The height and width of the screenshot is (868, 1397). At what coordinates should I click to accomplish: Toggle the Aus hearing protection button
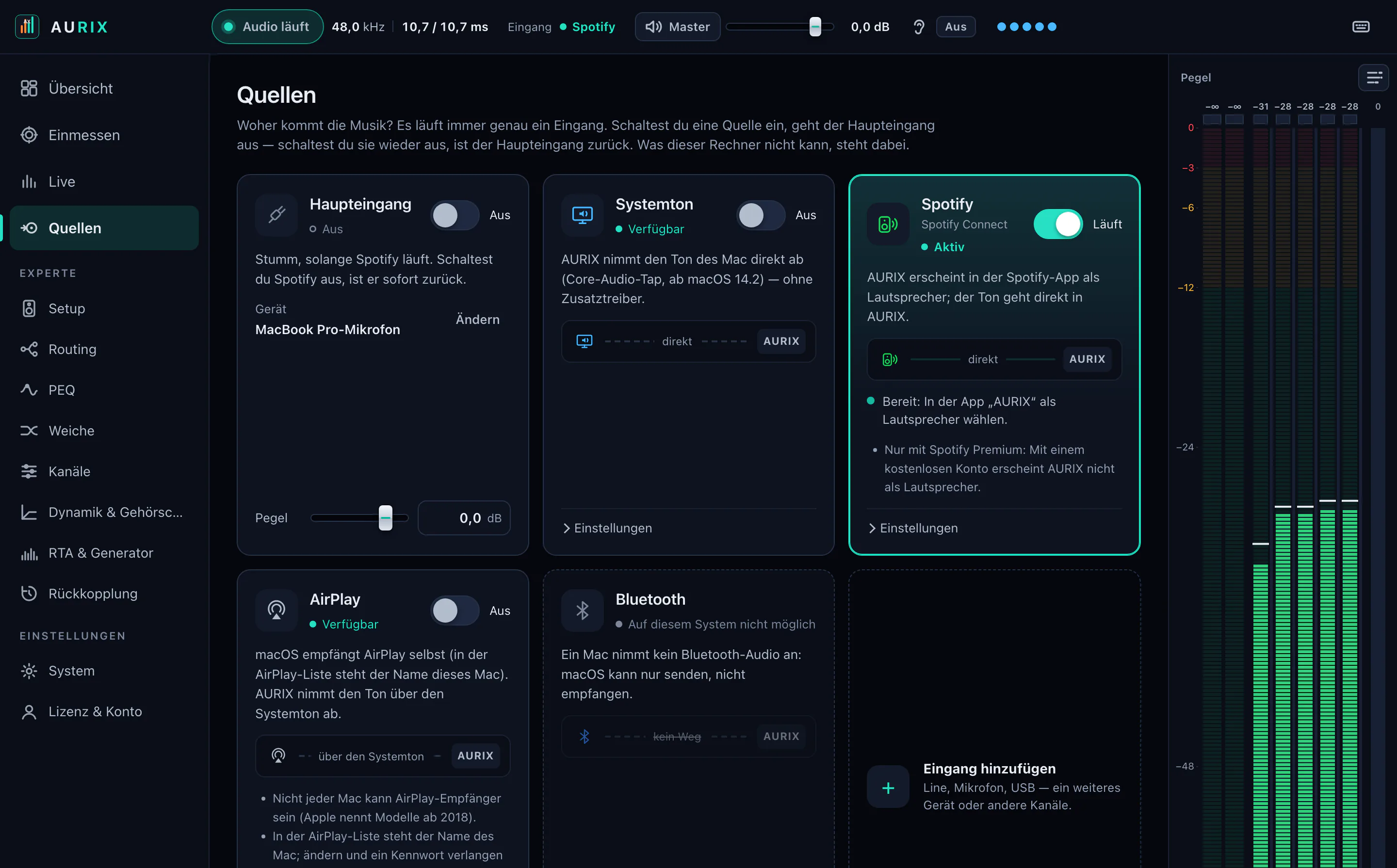(956, 26)
